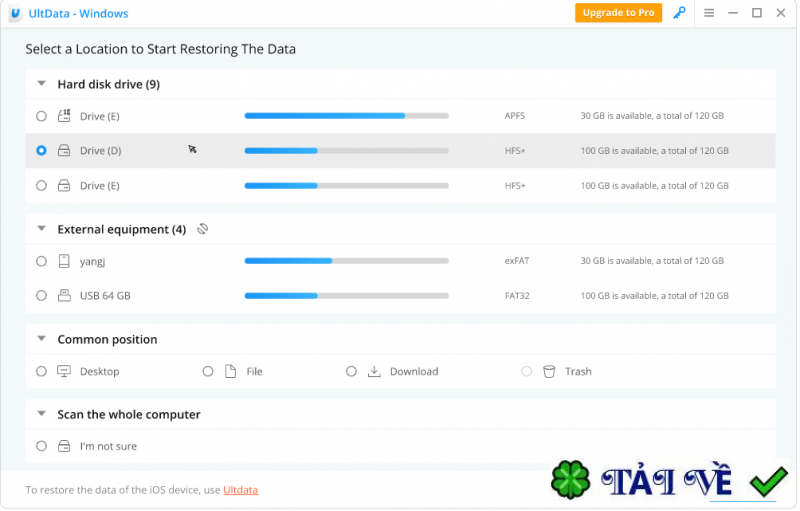Click the USB 64 GB drive icon
Screen dimensions: 800x511
(x=64, y=296)
